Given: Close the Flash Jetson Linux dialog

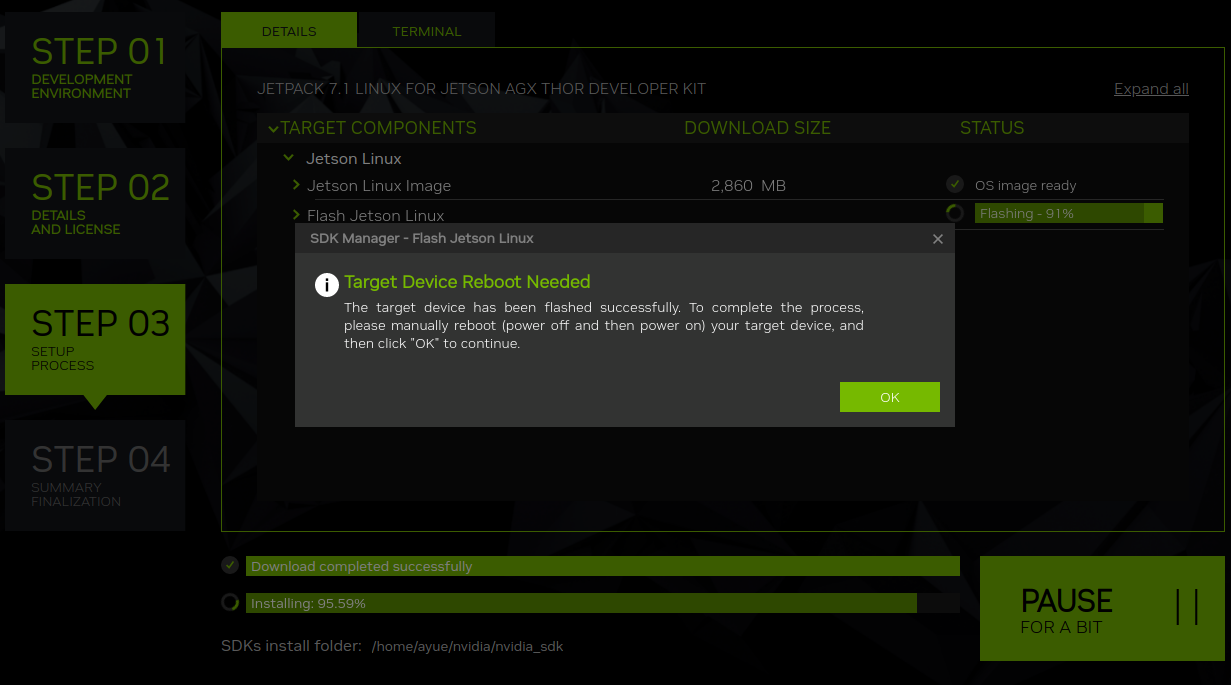Looking at the screenshot, I should click(x=938, y=239).
